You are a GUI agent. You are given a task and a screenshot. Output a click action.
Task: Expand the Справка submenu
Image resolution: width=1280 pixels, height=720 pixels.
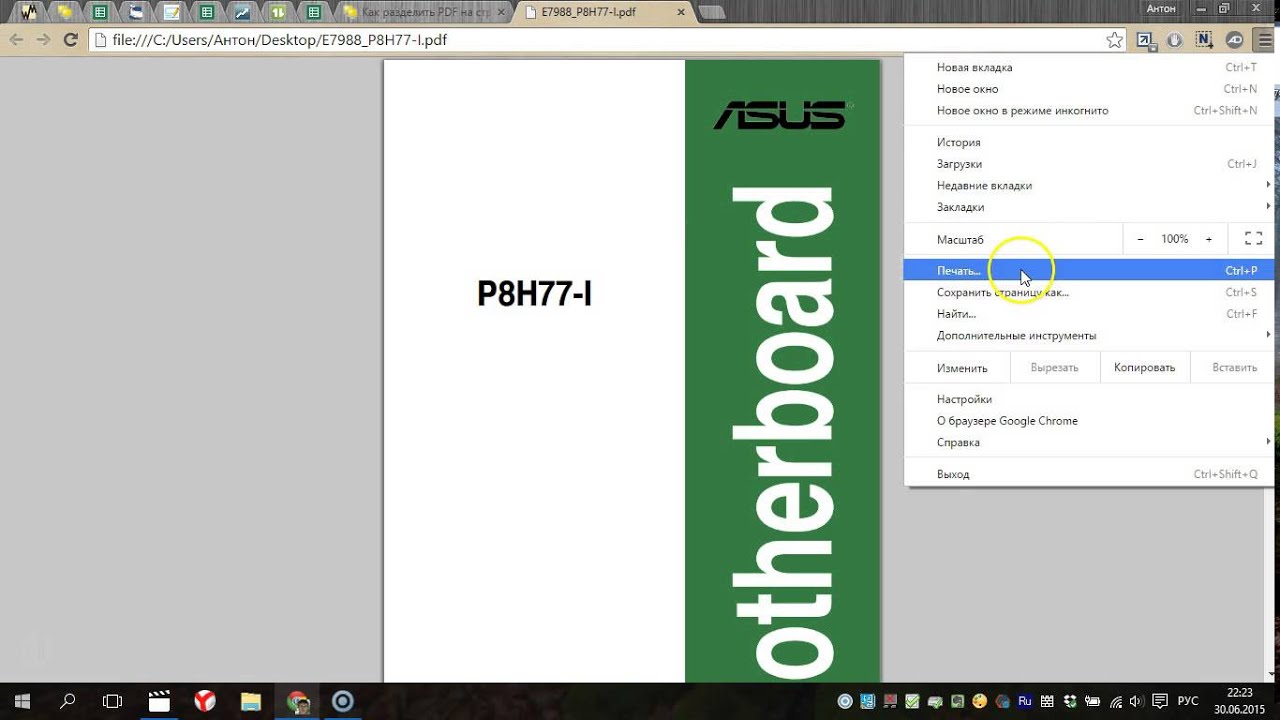(x=1089, y=442)
